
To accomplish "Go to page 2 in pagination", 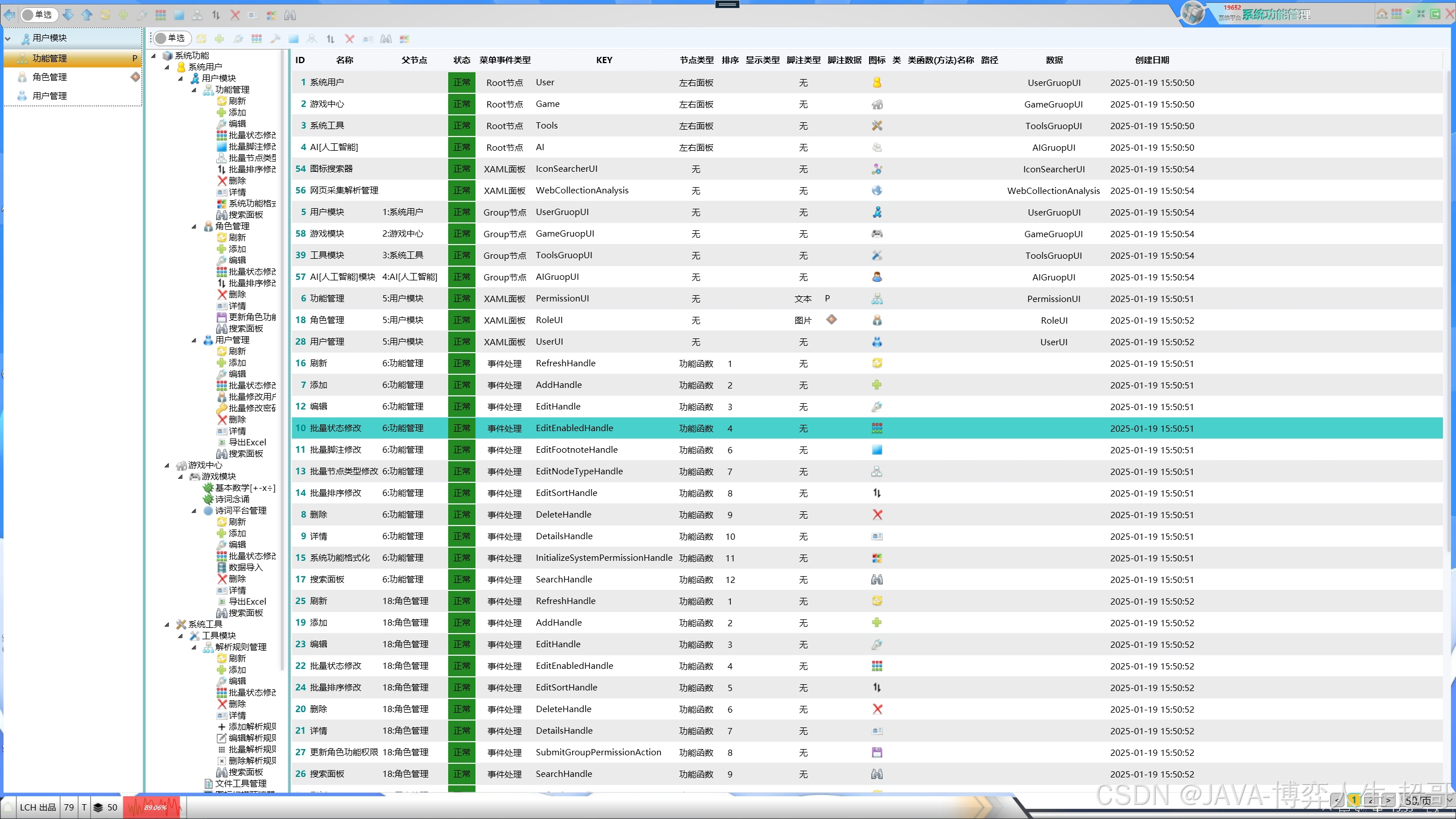I will [x=1371, y=801].
